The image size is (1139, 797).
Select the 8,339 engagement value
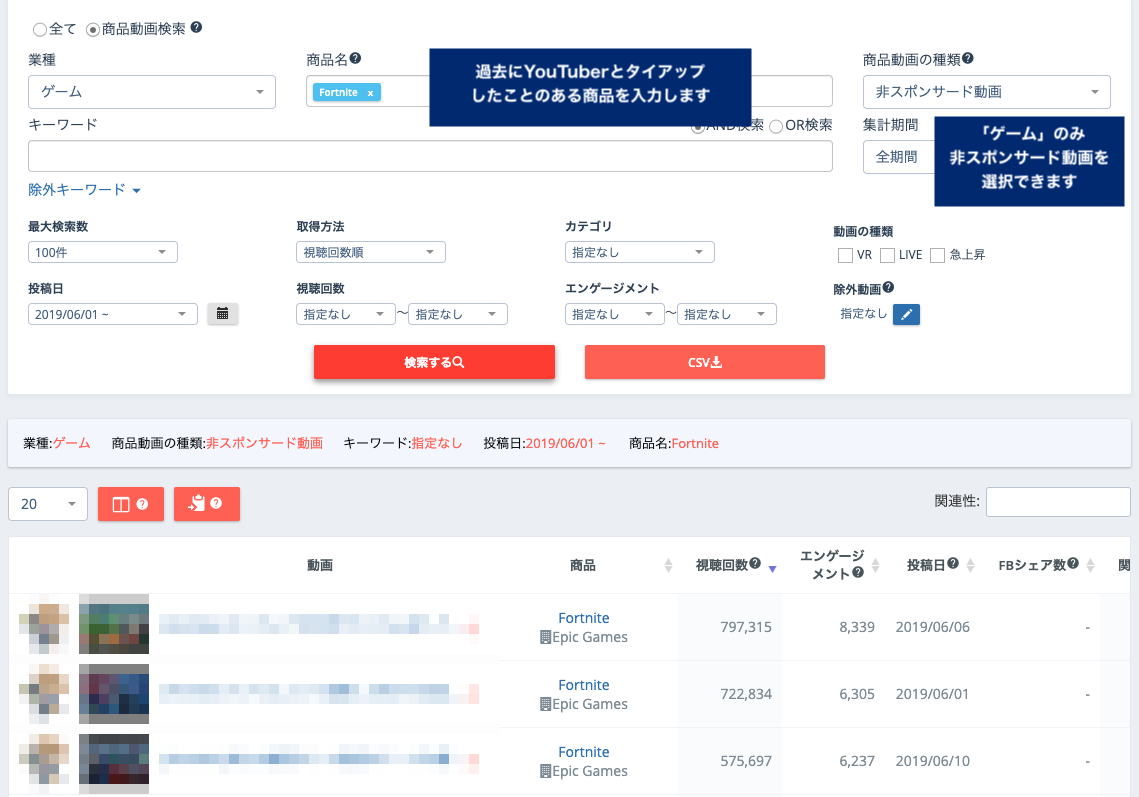[x=857, y=627]
